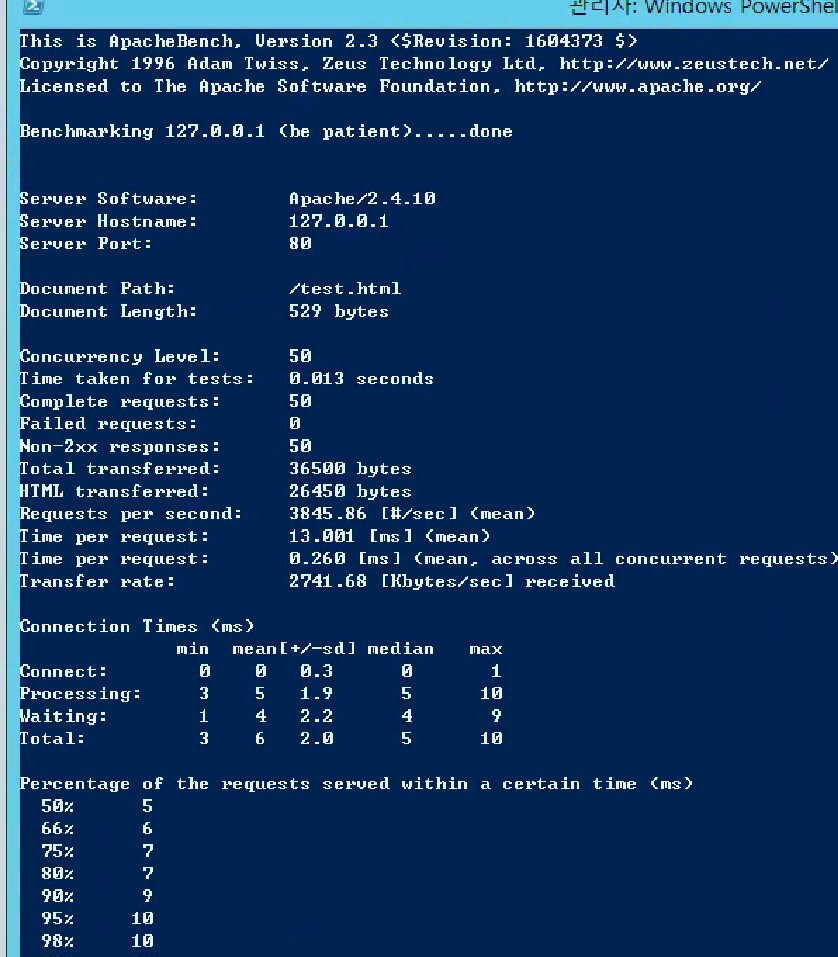The height and width of the screenshot is (957, 838).
Task: Click the Windows PowerShell window title text
Action: 704,8
